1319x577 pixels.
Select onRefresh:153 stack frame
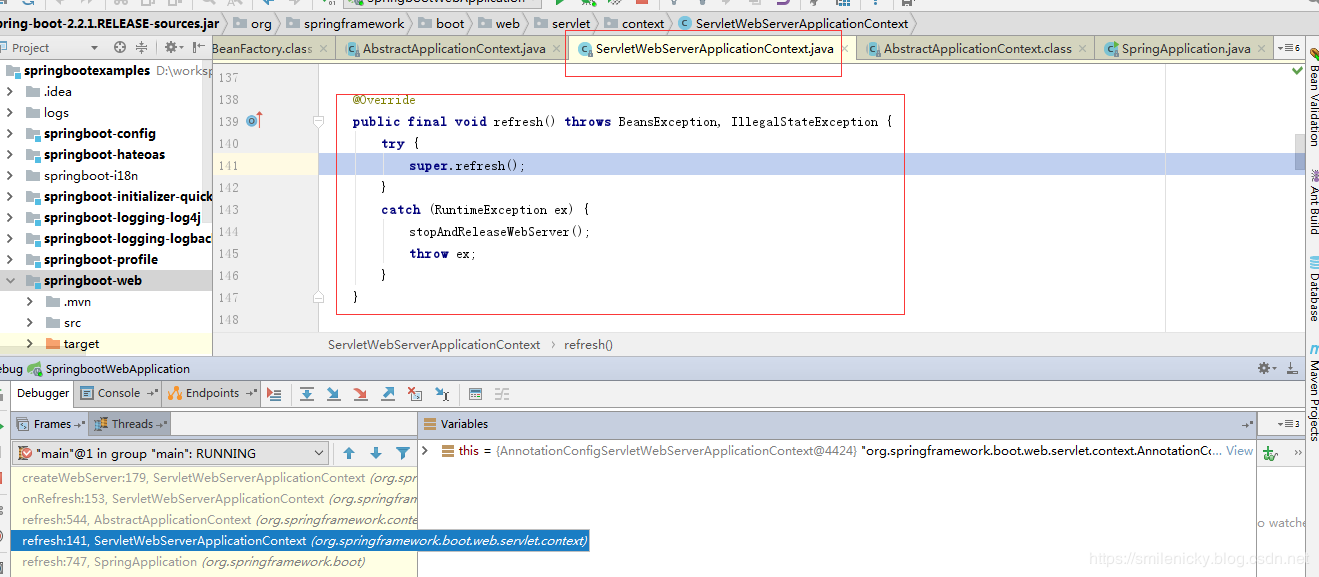pyautogui.click(x=214, y=498)
